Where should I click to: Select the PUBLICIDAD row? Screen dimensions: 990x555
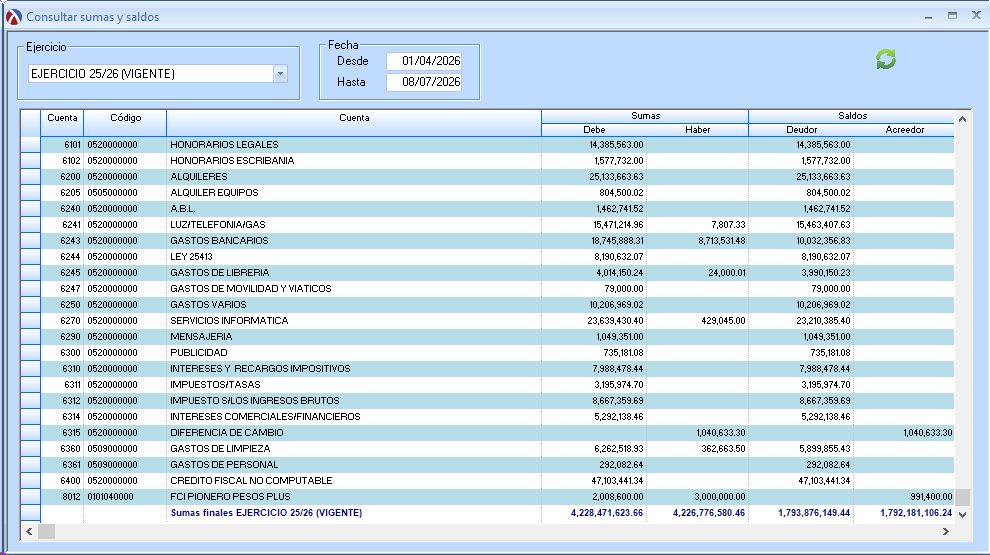pyautogui.click(x=487, y=353)
